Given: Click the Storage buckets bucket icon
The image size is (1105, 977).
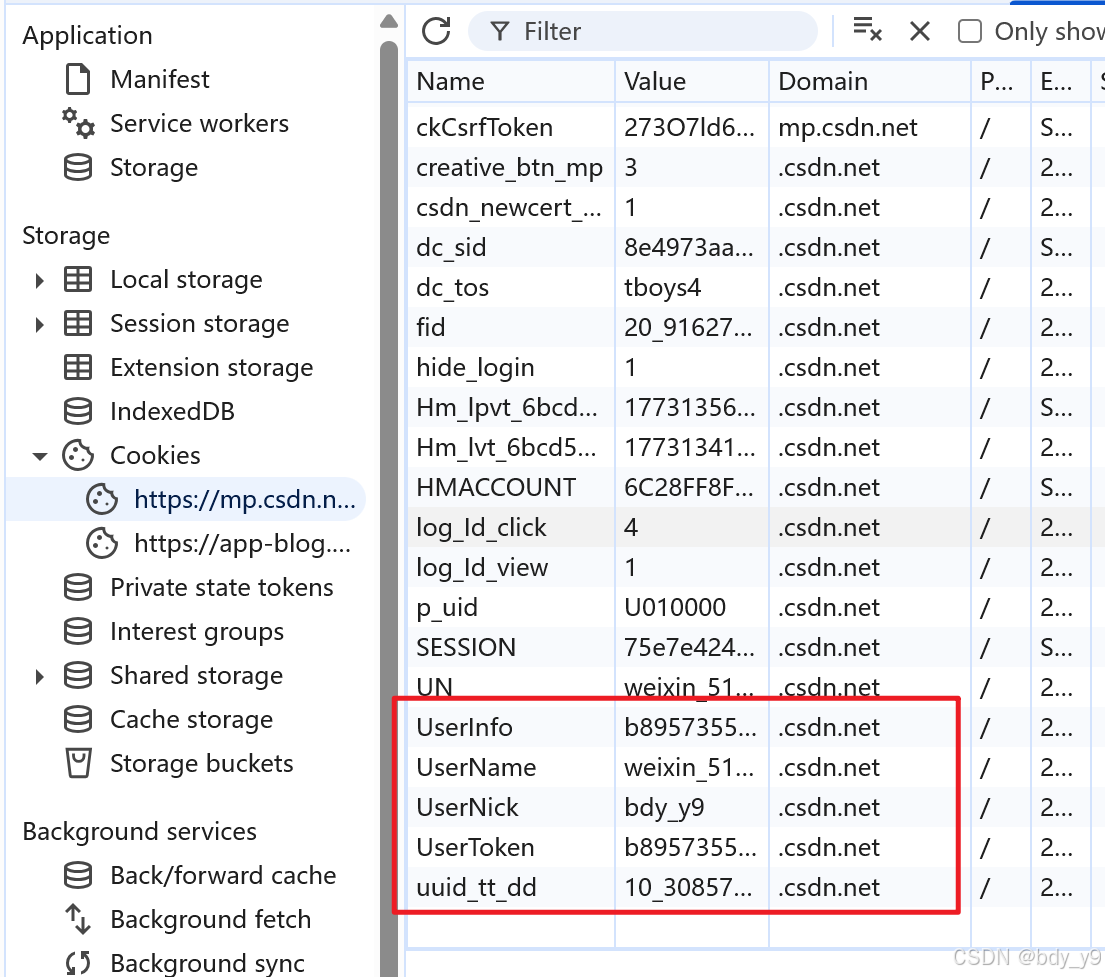Looking at the screenshot, I should point(78,763).
